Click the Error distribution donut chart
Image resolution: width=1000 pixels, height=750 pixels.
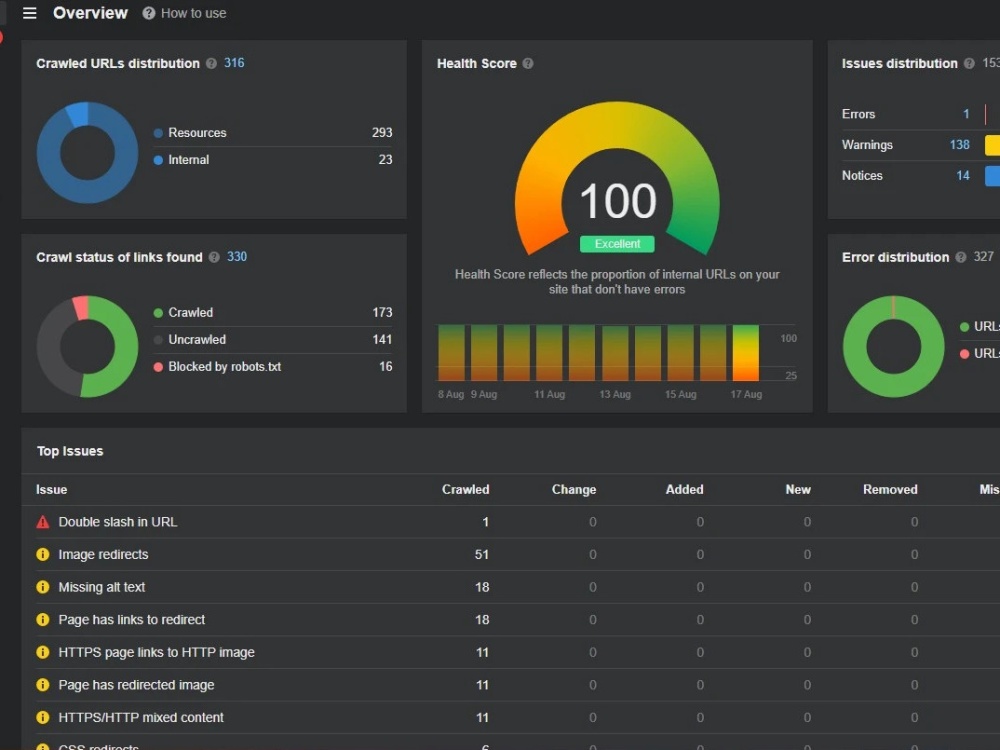click(893, 346)
